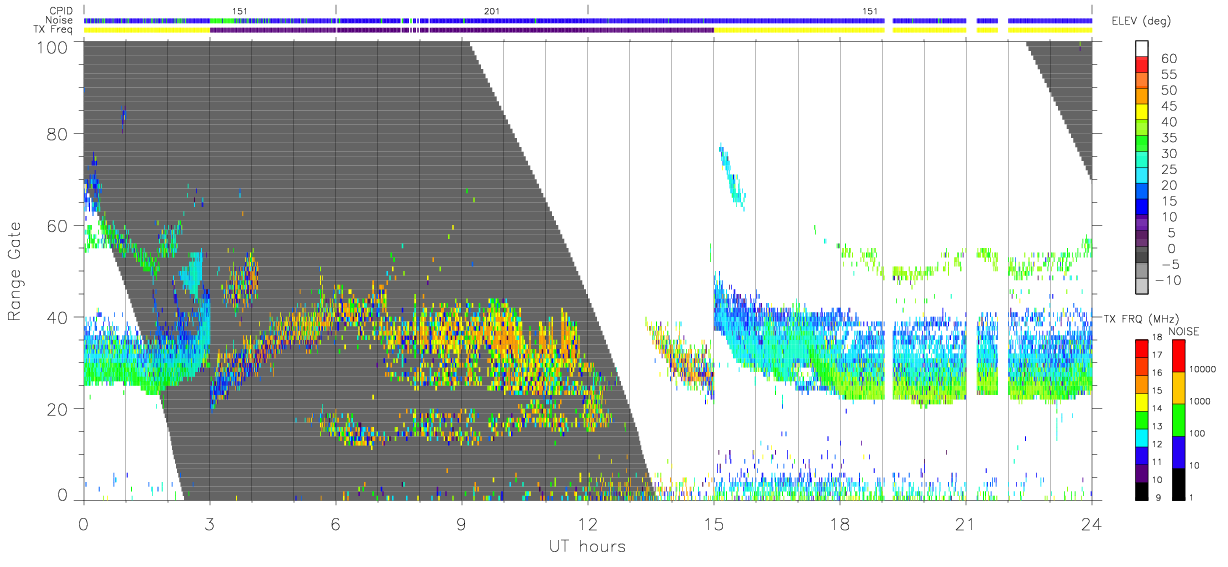Click the 'NOISE' colorbar title
Image resolution: width=1228 pixels, height=567 pixels.
coord(1183,330)
